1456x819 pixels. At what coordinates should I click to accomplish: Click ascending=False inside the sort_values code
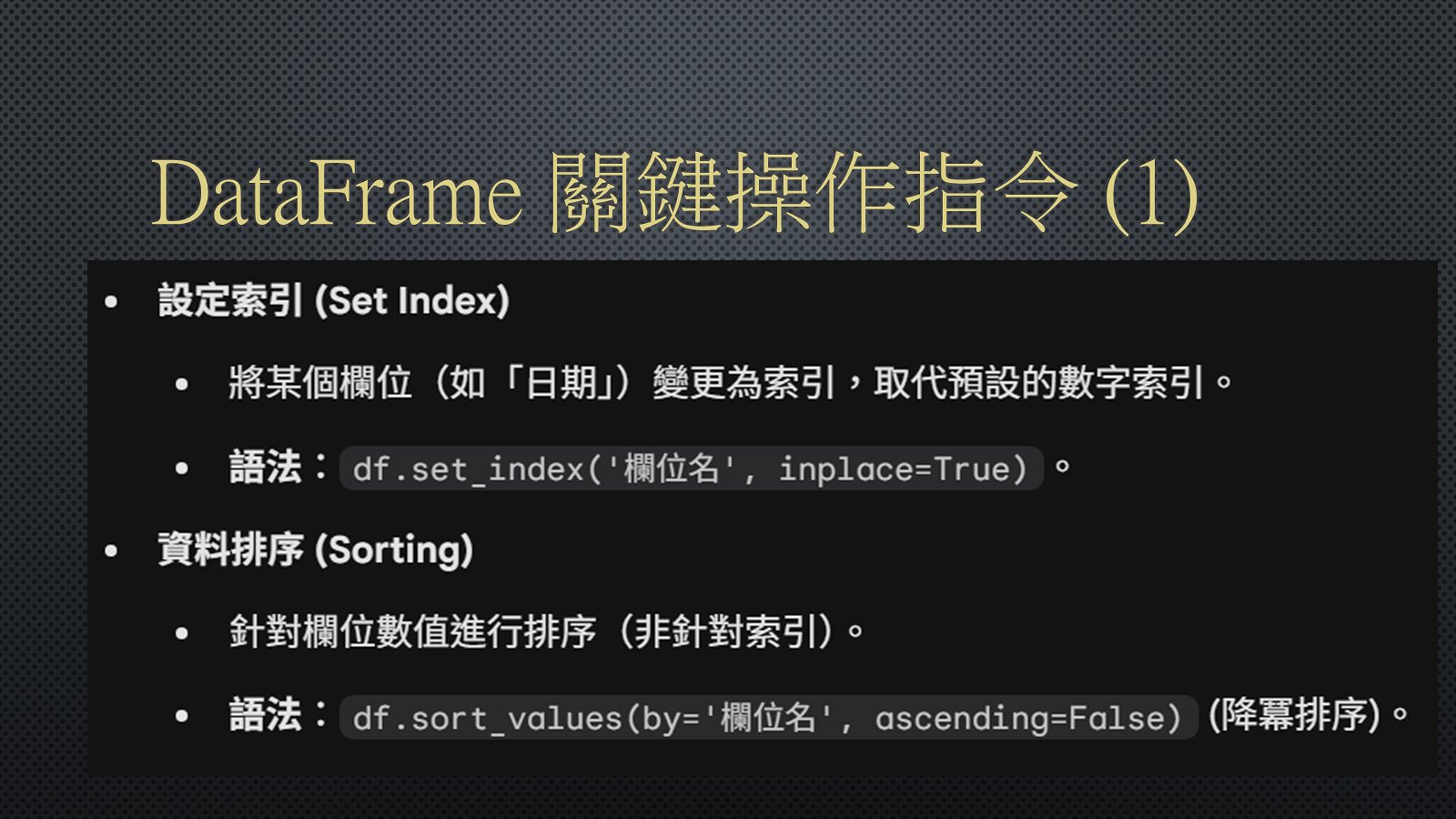(x=1026, y=719)
